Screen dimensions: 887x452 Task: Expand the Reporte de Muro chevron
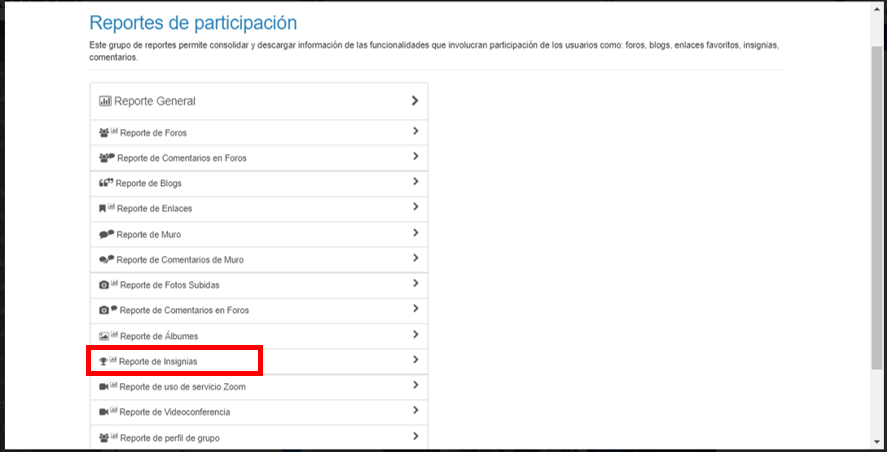pyautogui.click(x=415, y=233)
